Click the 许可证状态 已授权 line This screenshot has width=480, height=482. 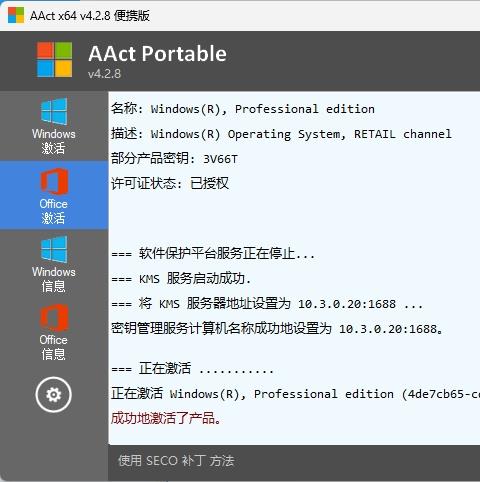coord(170,183)
